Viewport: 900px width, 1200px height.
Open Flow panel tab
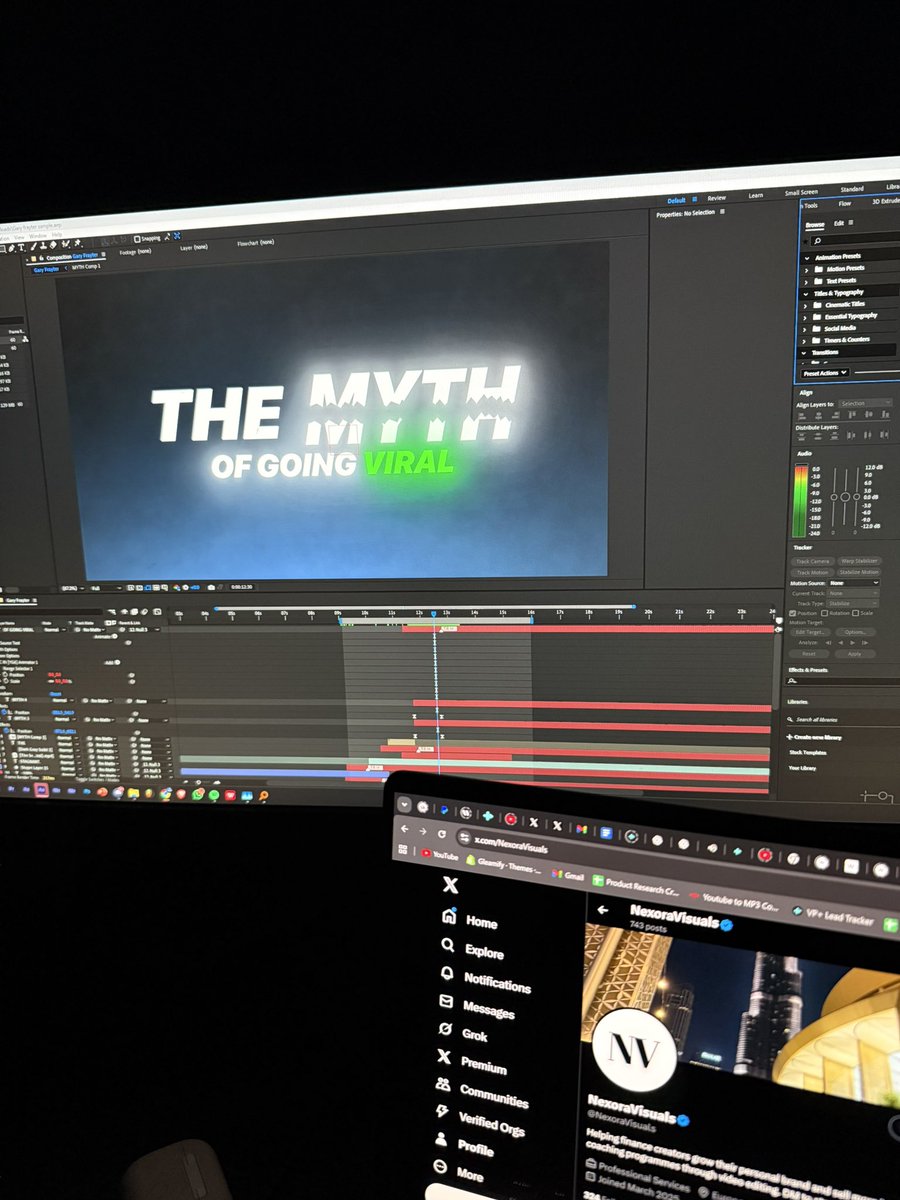845,204
